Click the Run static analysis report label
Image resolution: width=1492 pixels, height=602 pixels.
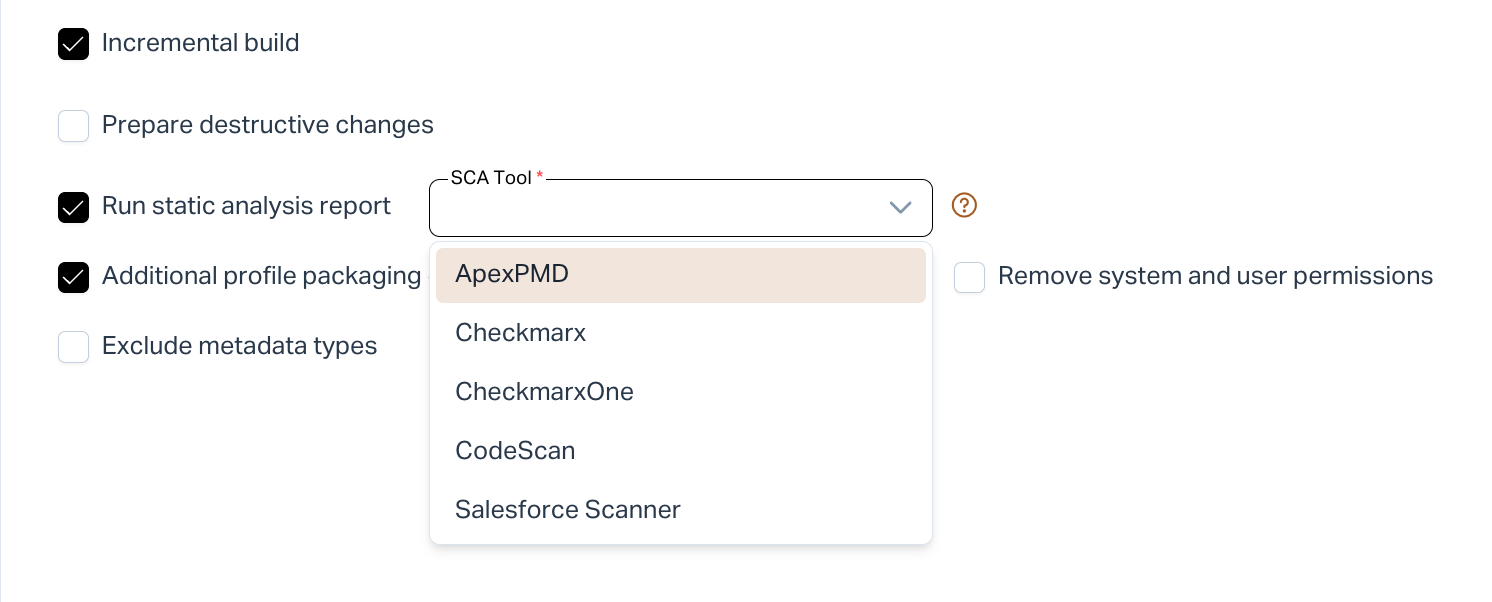tap(246, 207)
